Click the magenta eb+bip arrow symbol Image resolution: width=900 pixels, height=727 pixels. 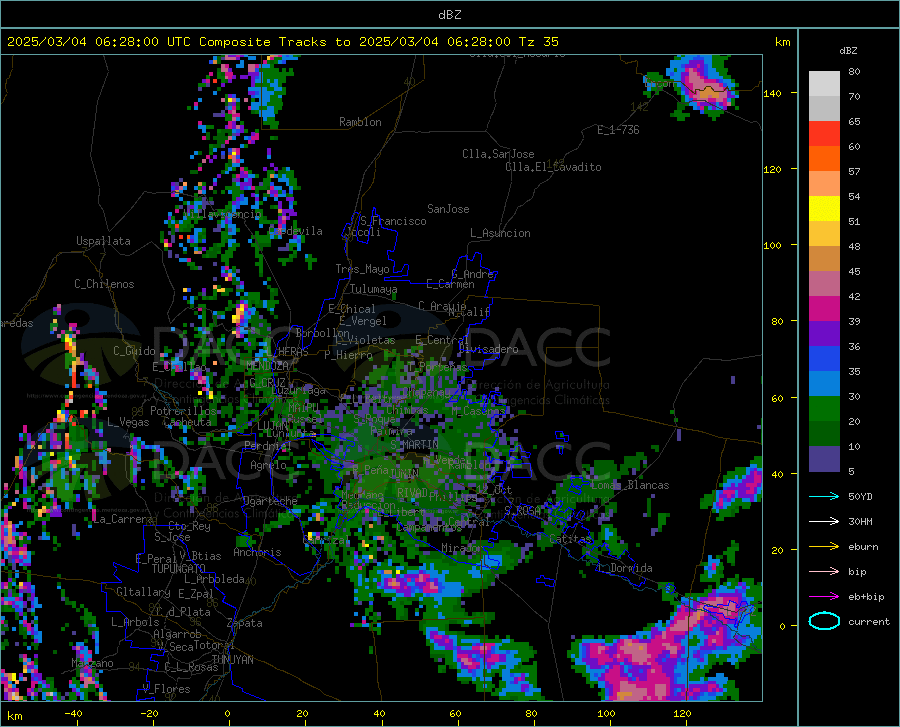click(x=824, y=597)
